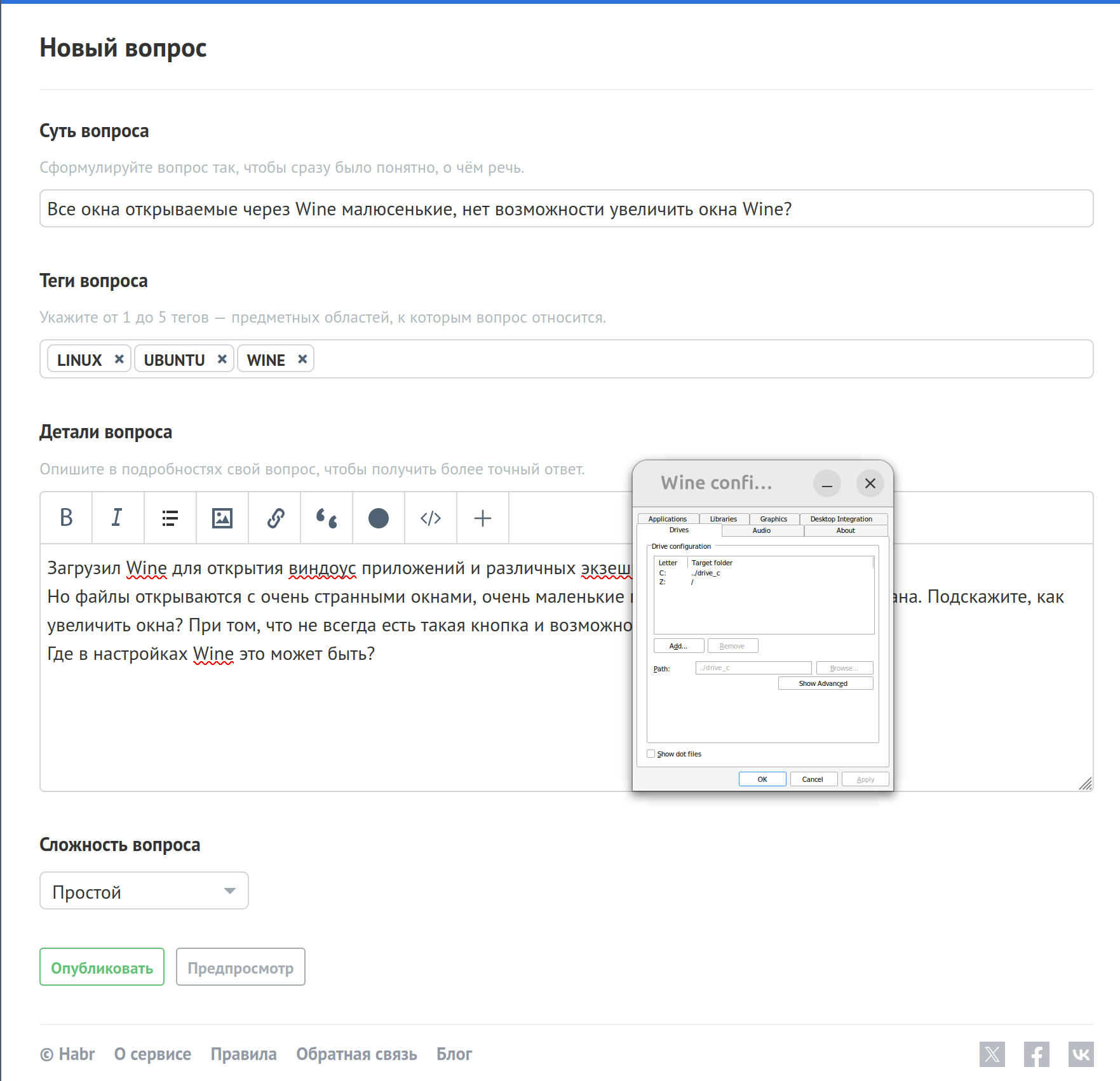The image size is (1120, 1081).
Task: Close the Wine configuration window
Action: coord(870,483)
